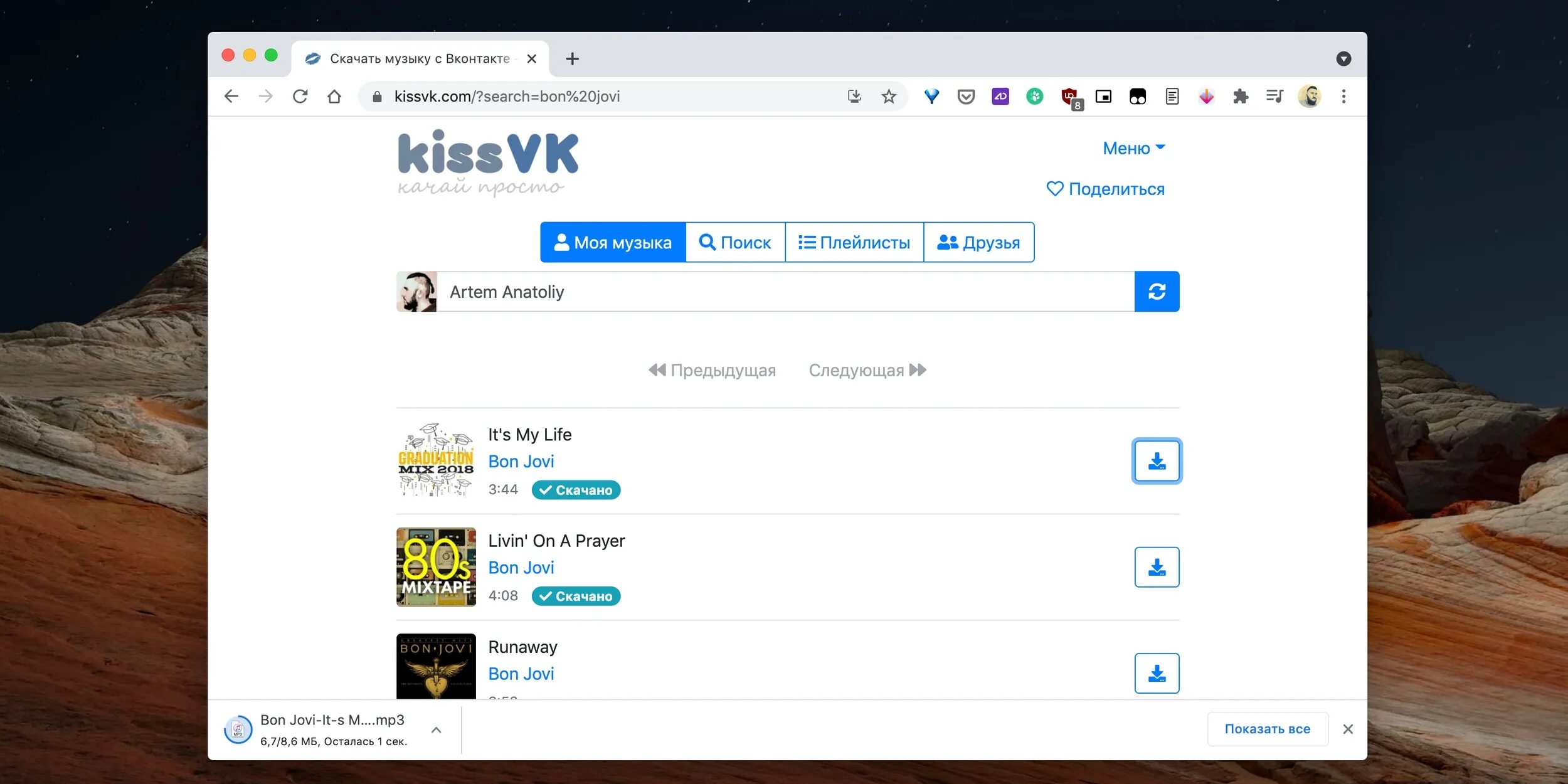Screen dimensions: 1568x784
Task: Reload the kissvk page
Action: (300, 96)
